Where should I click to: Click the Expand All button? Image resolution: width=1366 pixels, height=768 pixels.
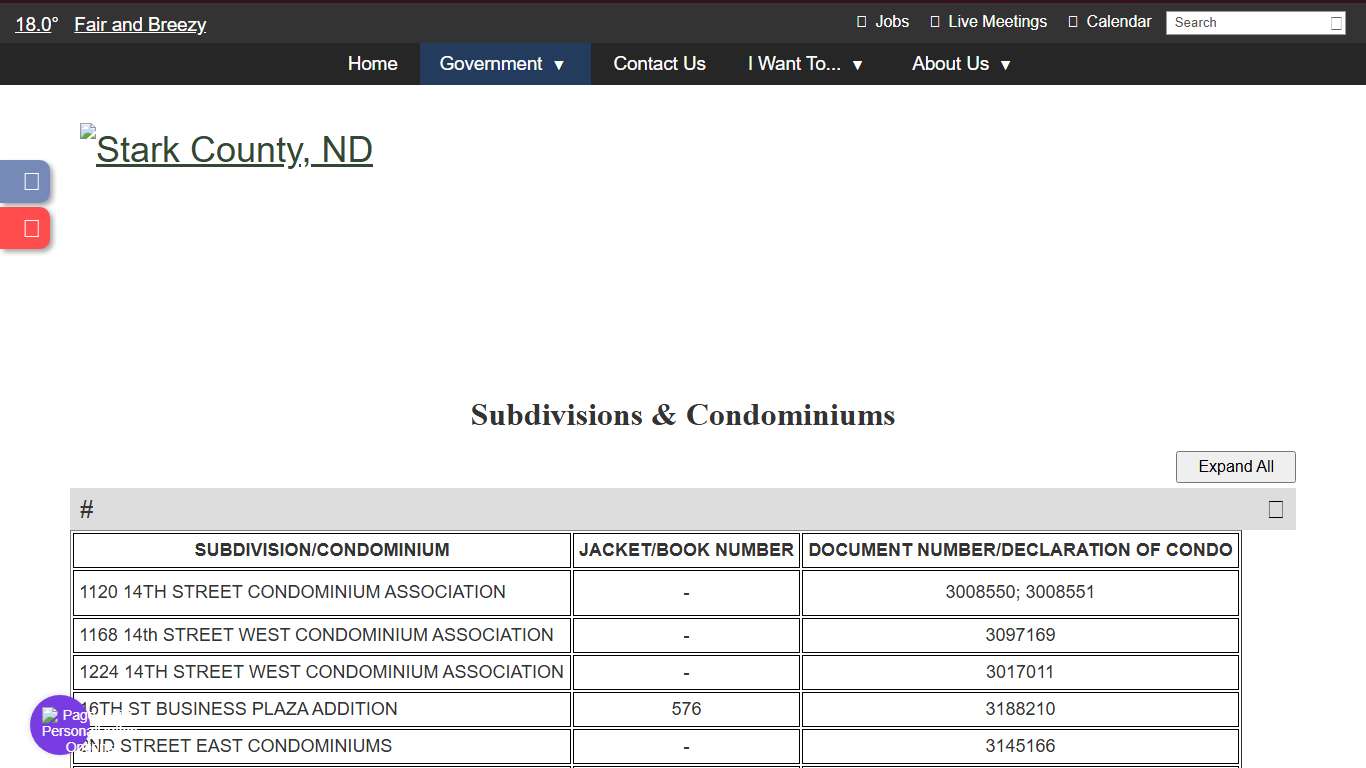[1235, 466]
